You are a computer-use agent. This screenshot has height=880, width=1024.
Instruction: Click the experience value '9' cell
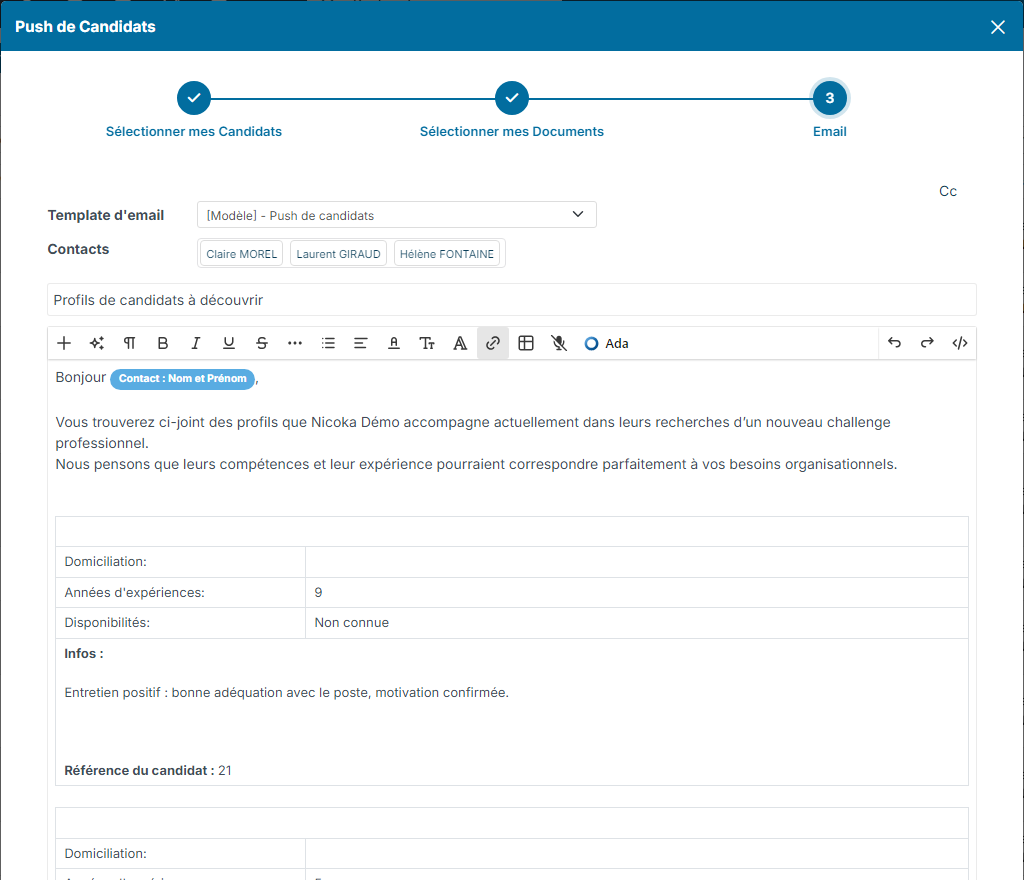tap(637, 592)
